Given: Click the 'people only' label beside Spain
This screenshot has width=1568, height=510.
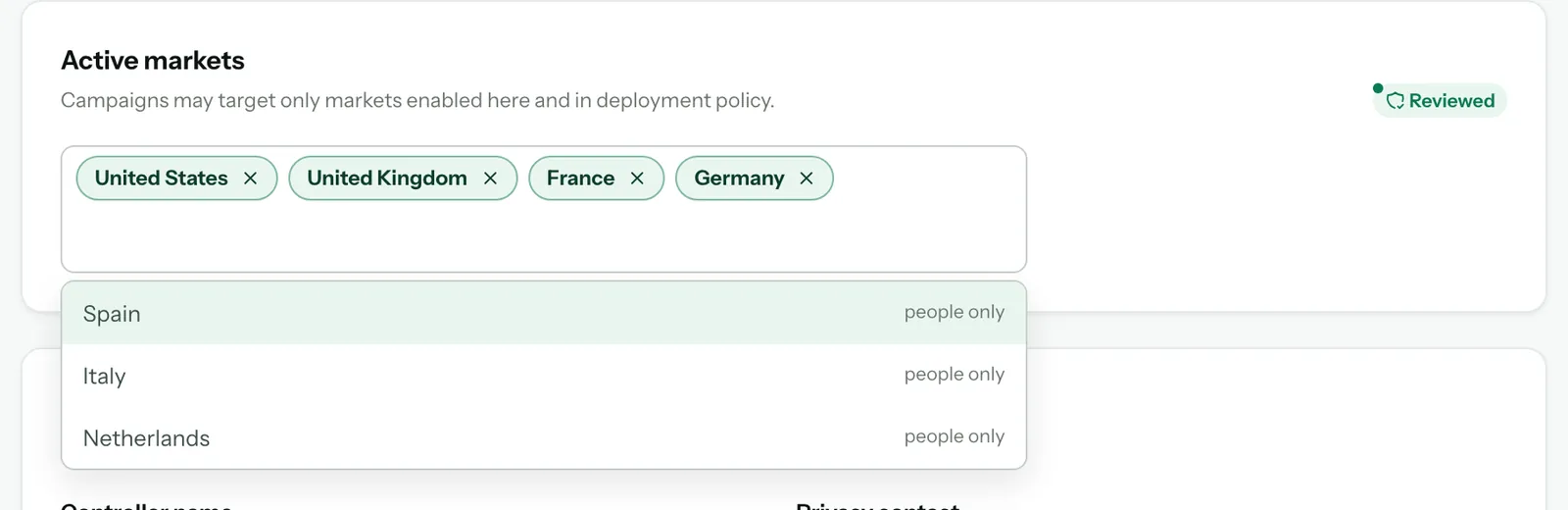Looking at the screenshot, I should [x=954, y=312].
